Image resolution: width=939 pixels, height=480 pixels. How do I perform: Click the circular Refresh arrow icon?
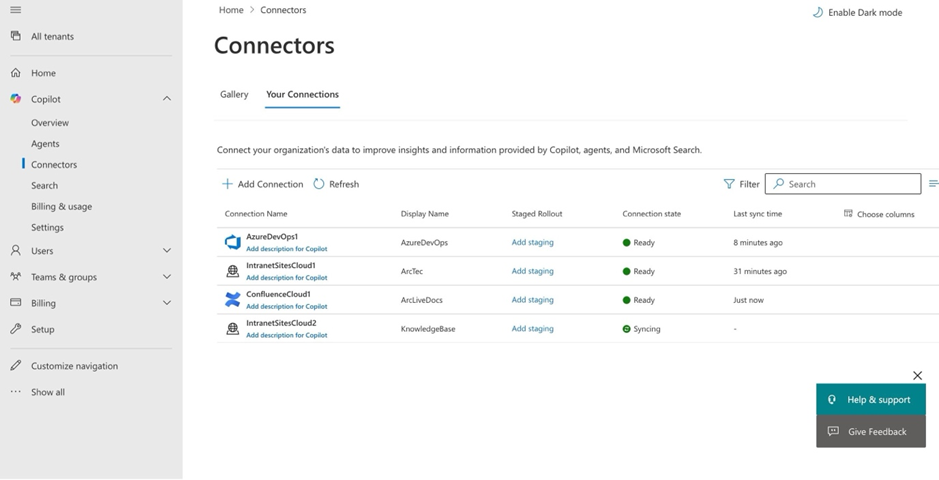(319, 184)
